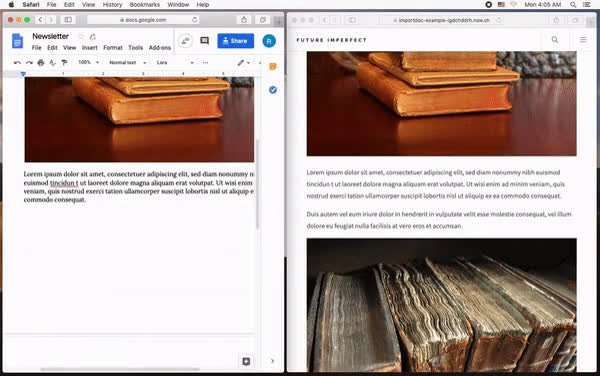Click the side panel arrow at the bottom right of Docs
This screenshot has height=376, width=600.
272,361
